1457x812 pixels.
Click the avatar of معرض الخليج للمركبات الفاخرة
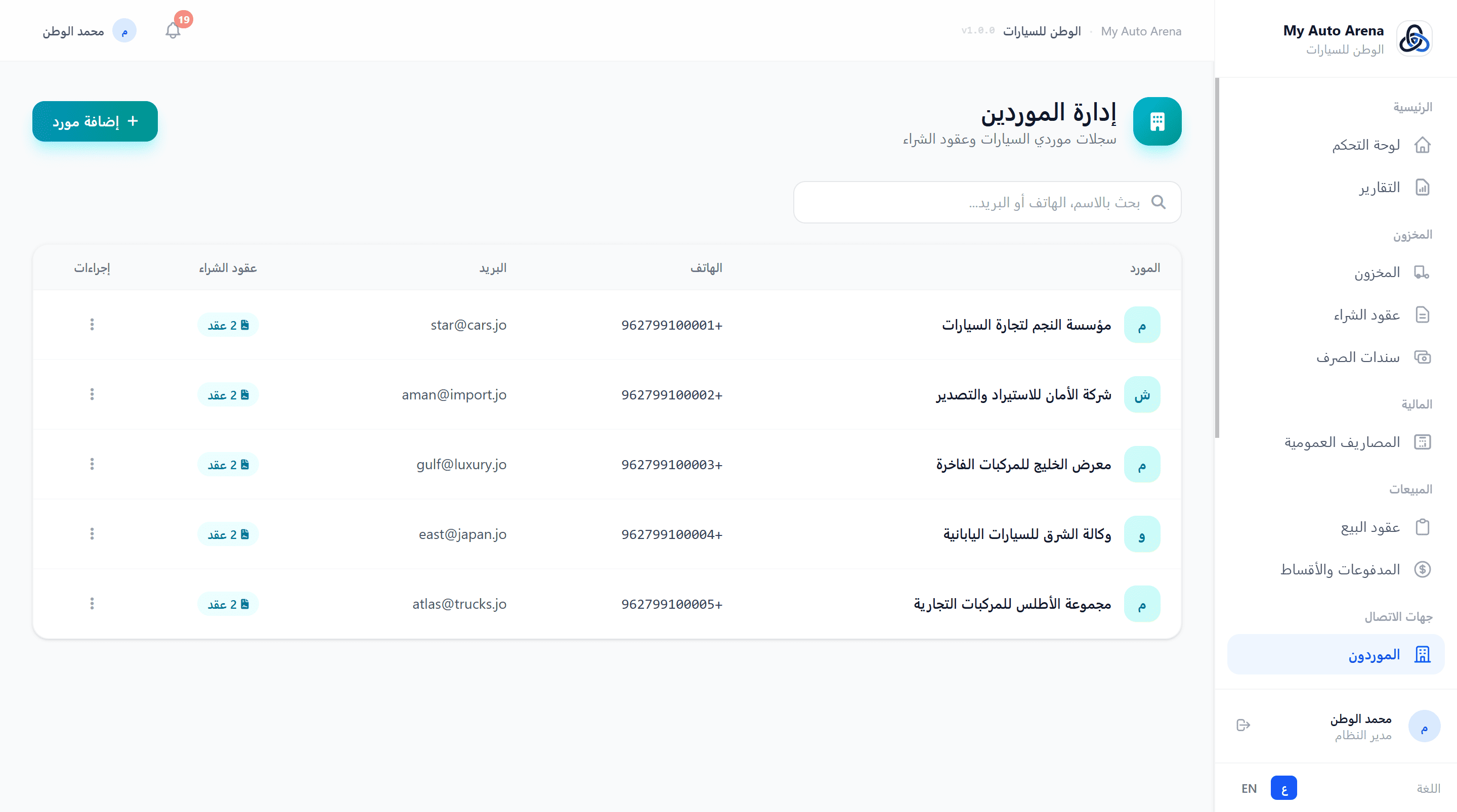coord(1142,464)
